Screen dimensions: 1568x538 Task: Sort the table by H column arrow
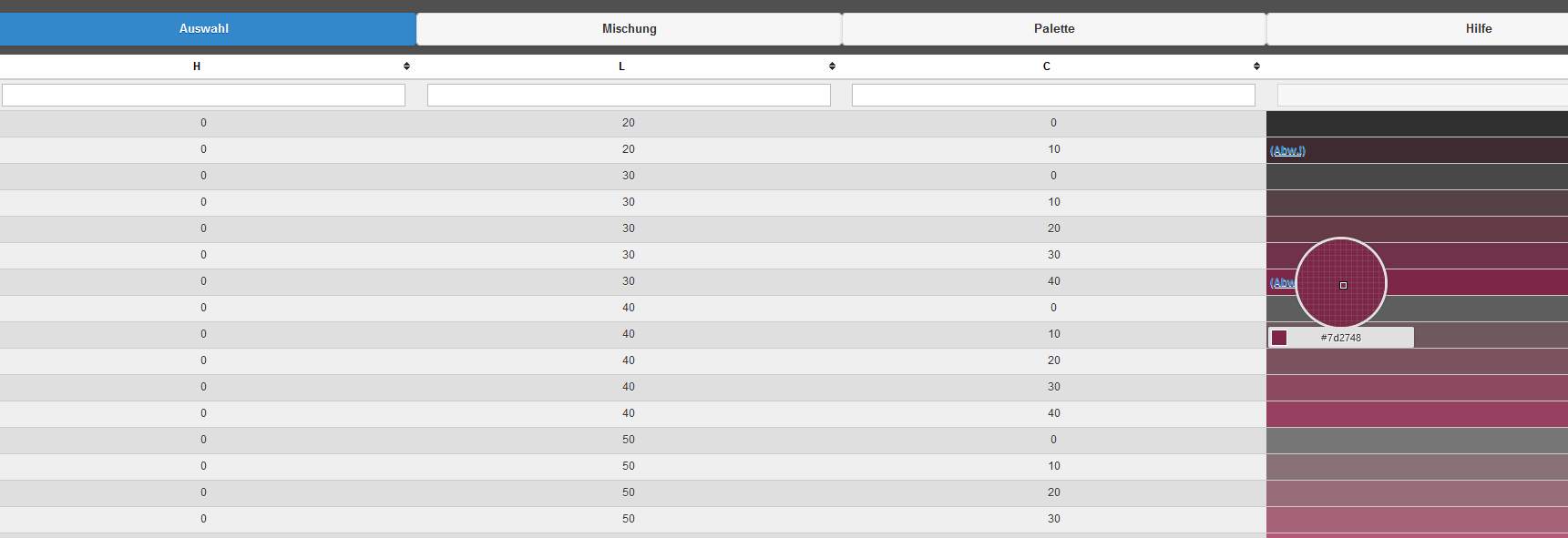click(x=406, y=66)
